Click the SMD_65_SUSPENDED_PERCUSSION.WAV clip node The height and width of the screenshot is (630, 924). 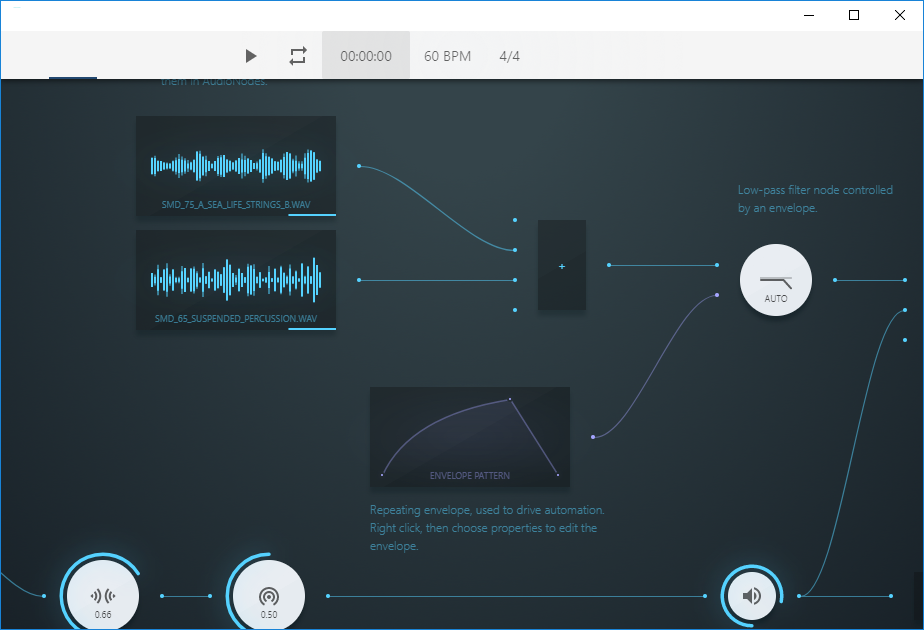coord(235,280)
